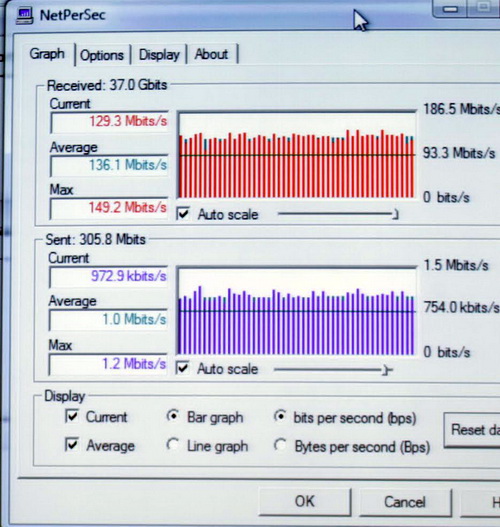
Task: Click the OK button
Action: 305,502
